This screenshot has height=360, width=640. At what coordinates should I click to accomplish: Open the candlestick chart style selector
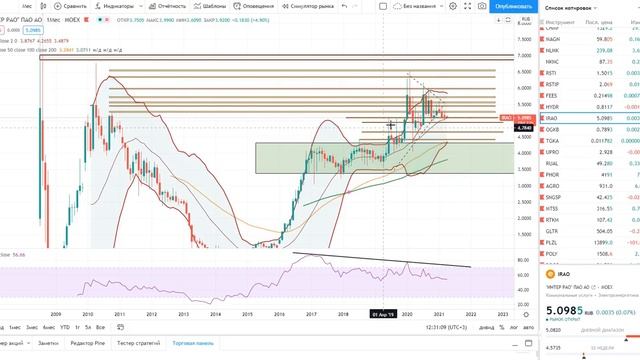pos(43,6)
